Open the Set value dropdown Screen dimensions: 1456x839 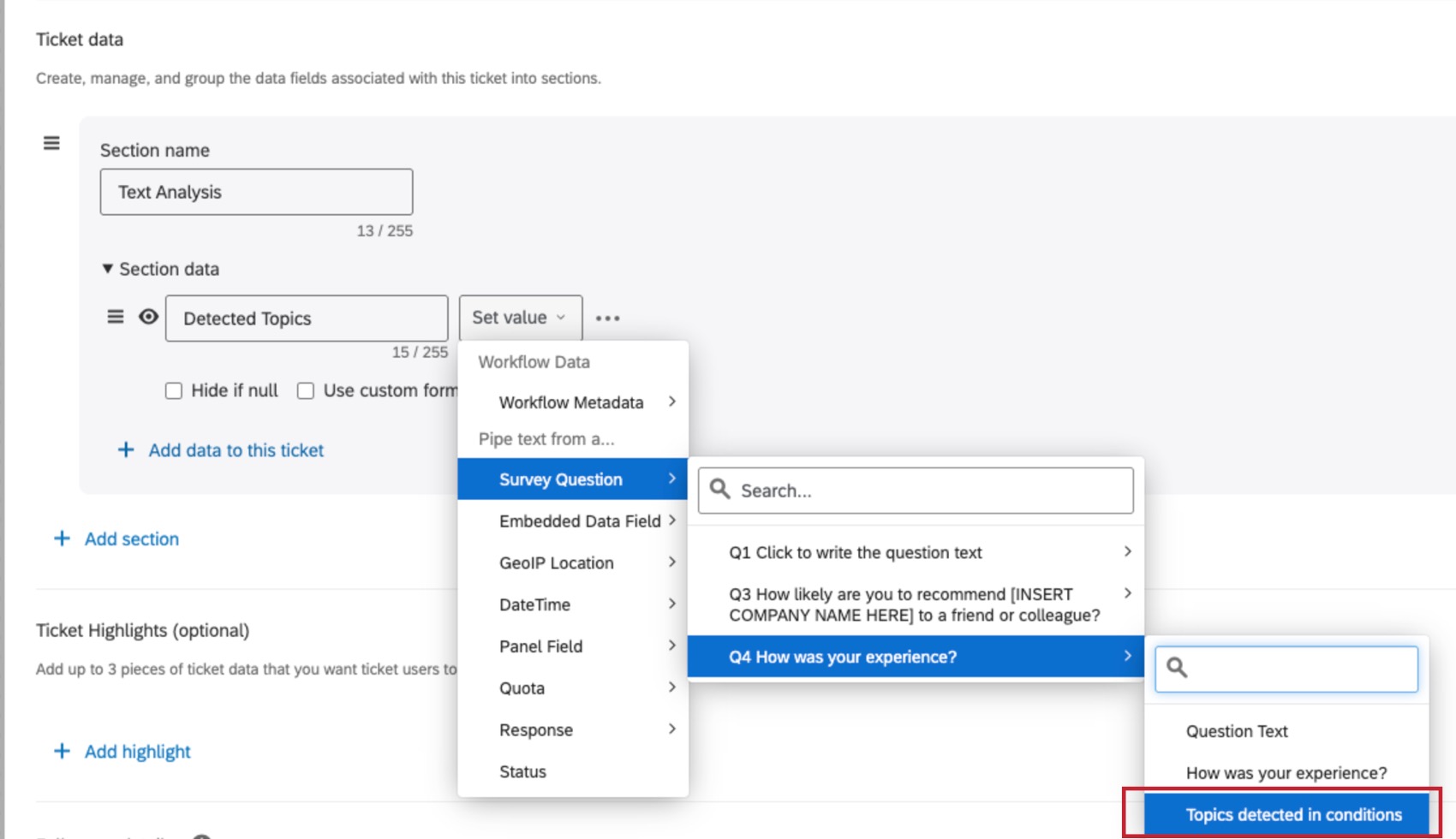tap(521, 318)
